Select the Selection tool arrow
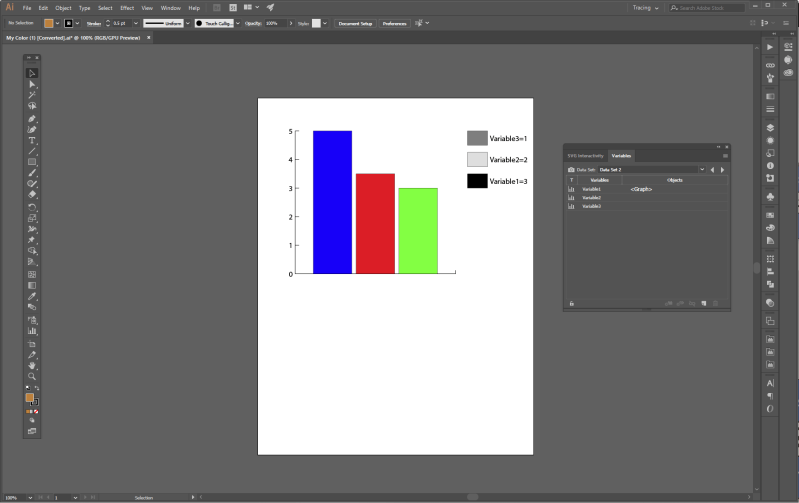Viewport: 799px width, 503px height. [x=32, y=73]
